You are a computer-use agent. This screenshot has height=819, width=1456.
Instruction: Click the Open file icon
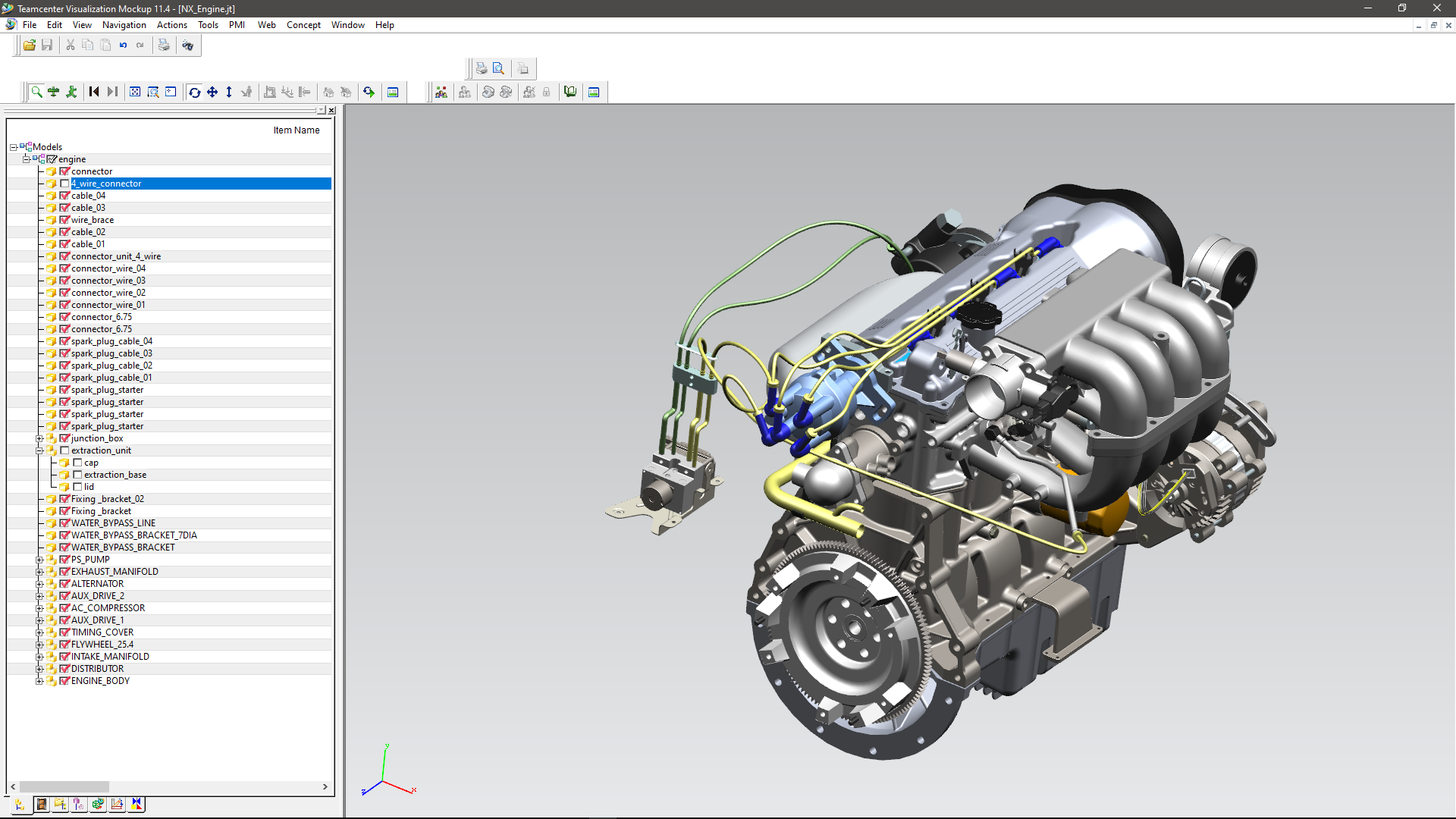coord(29,45)
